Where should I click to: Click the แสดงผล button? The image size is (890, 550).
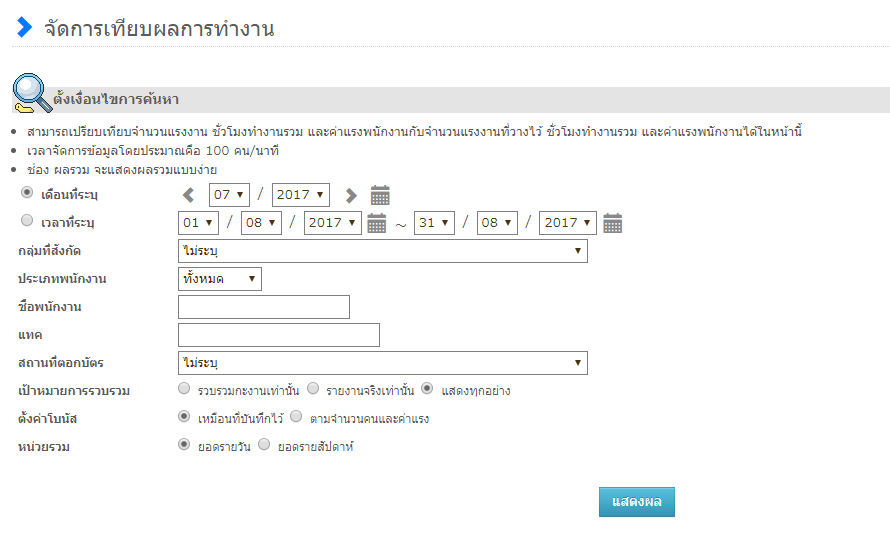(636, 502)
